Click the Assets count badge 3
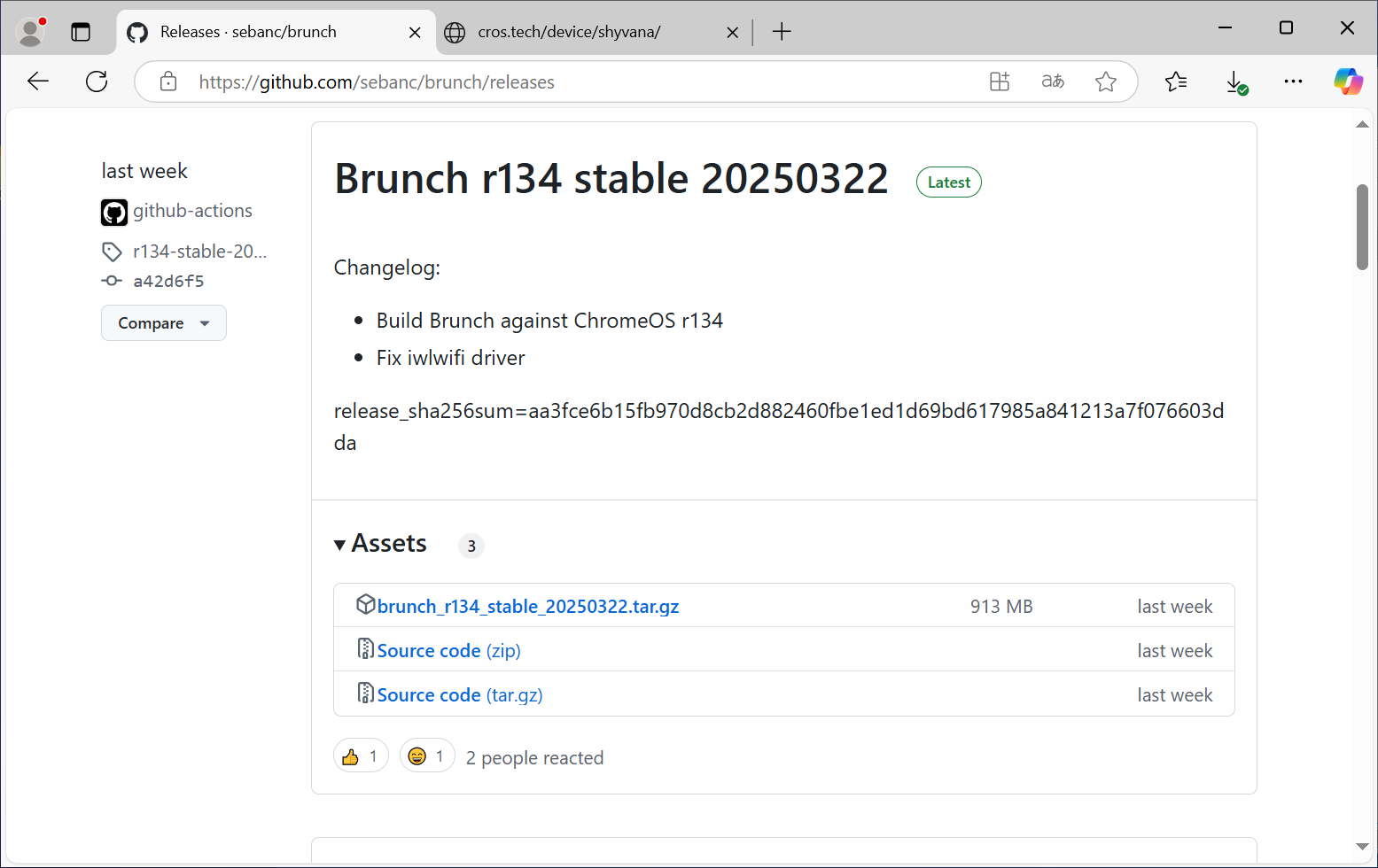The width and height of the screenshot is (1378, 868). (x=471, y=546)
